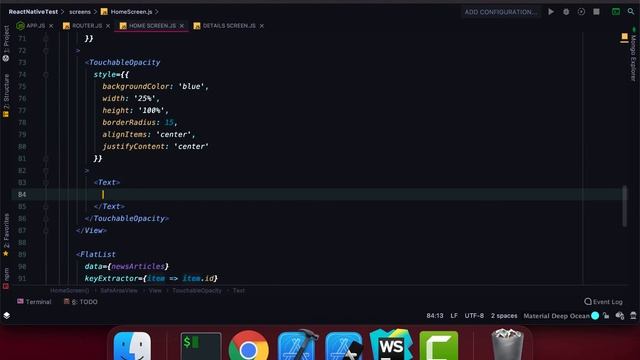640x360 pixels.
Task: Close the DETAILS SCREEN.JS tab
Action: pyautogui.click(x=262, y=26)
